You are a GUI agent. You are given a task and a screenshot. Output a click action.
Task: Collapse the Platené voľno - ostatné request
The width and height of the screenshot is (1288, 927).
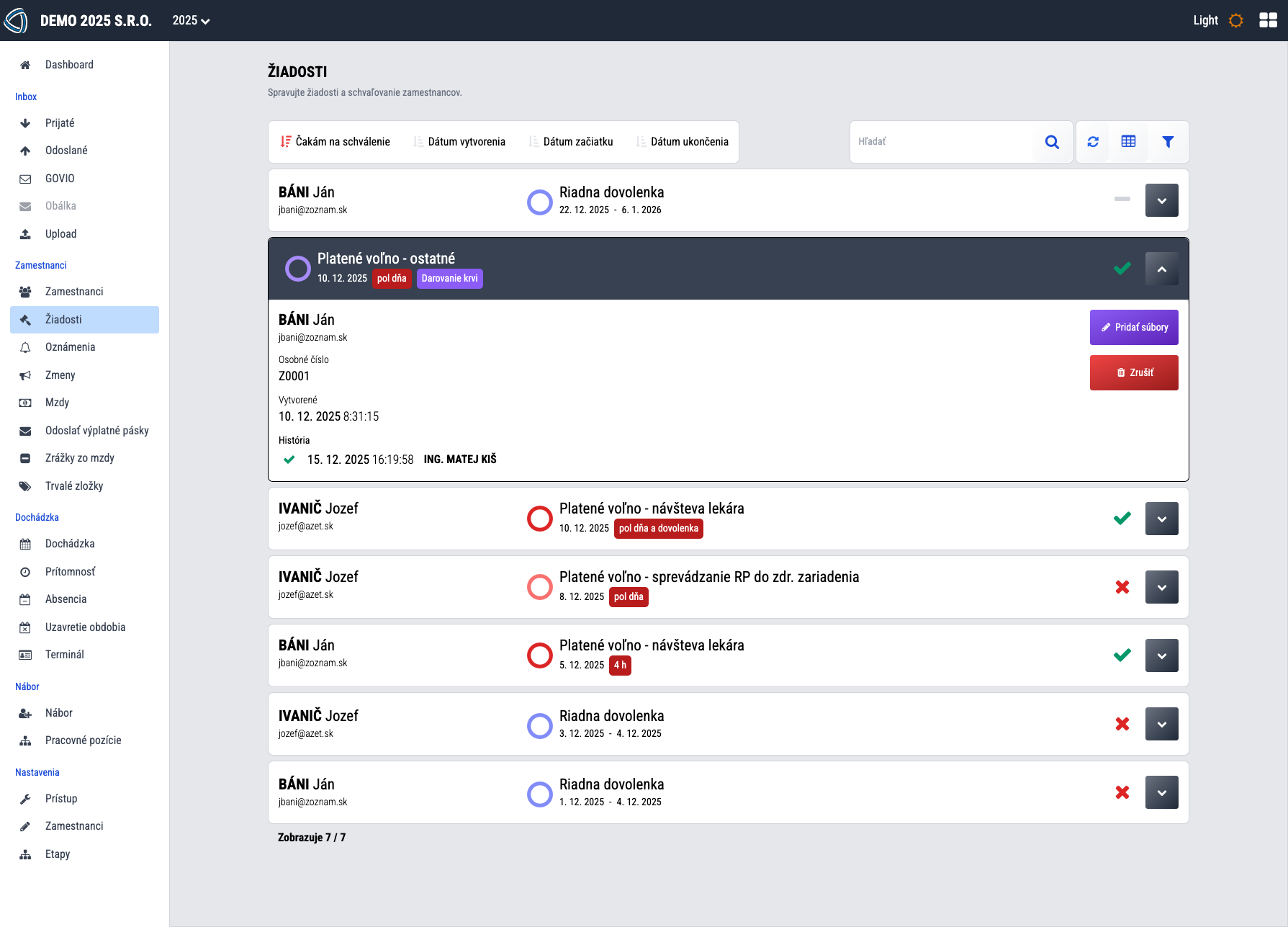(1161, 269)
